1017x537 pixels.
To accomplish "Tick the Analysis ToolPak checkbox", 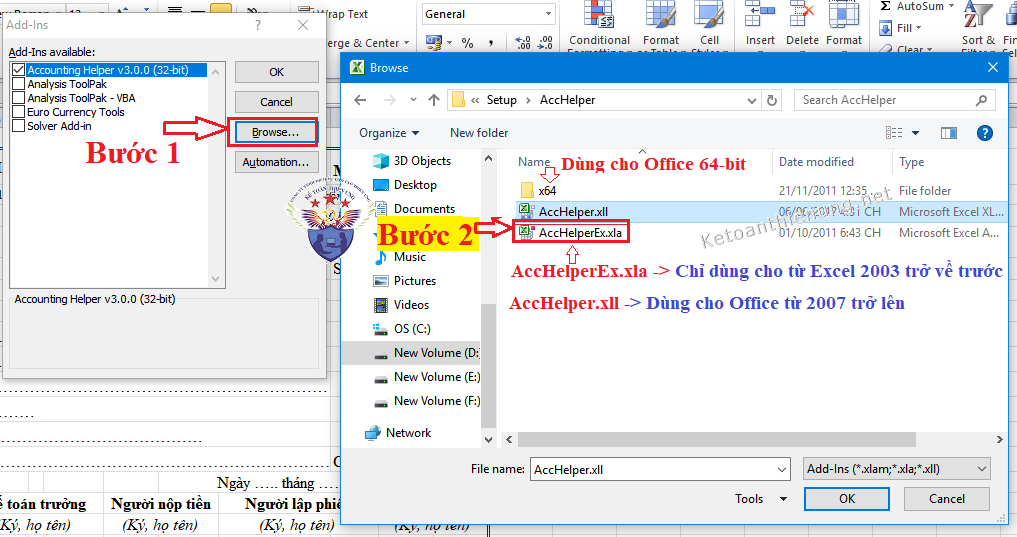I will point(19,84).
